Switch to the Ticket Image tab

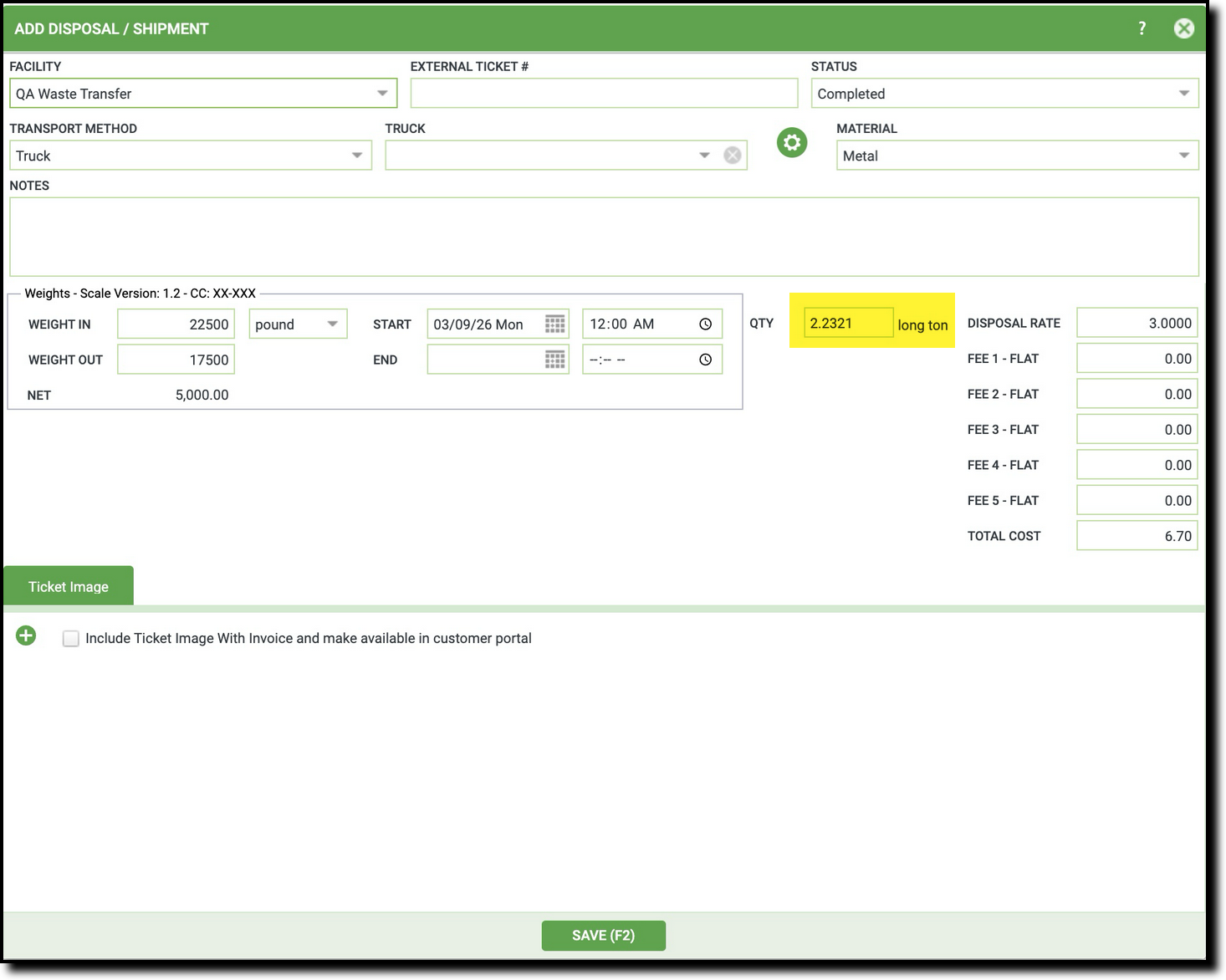69,586
